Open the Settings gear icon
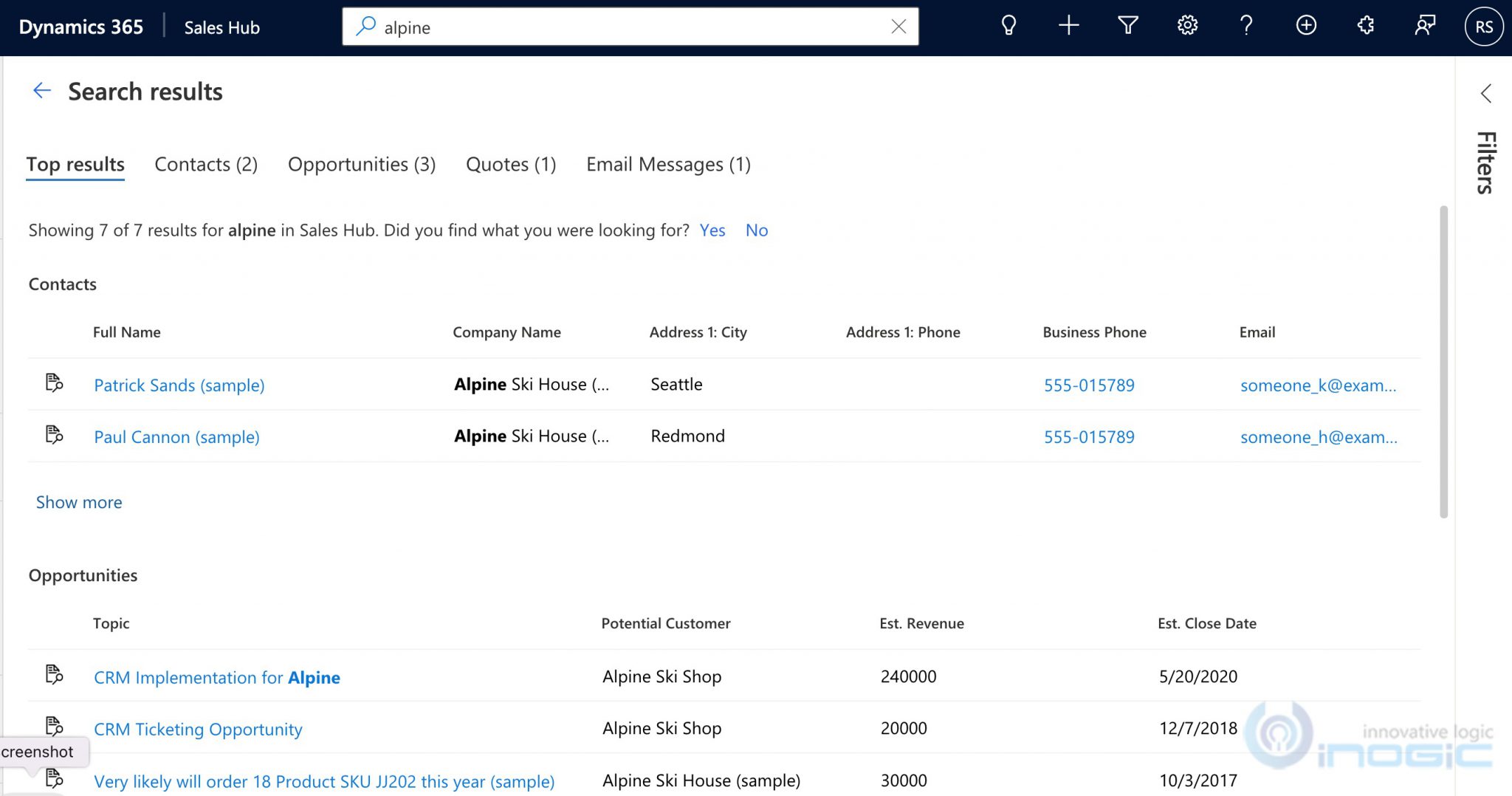This screenshot has width=1512, height=796. coord(1186,25)
